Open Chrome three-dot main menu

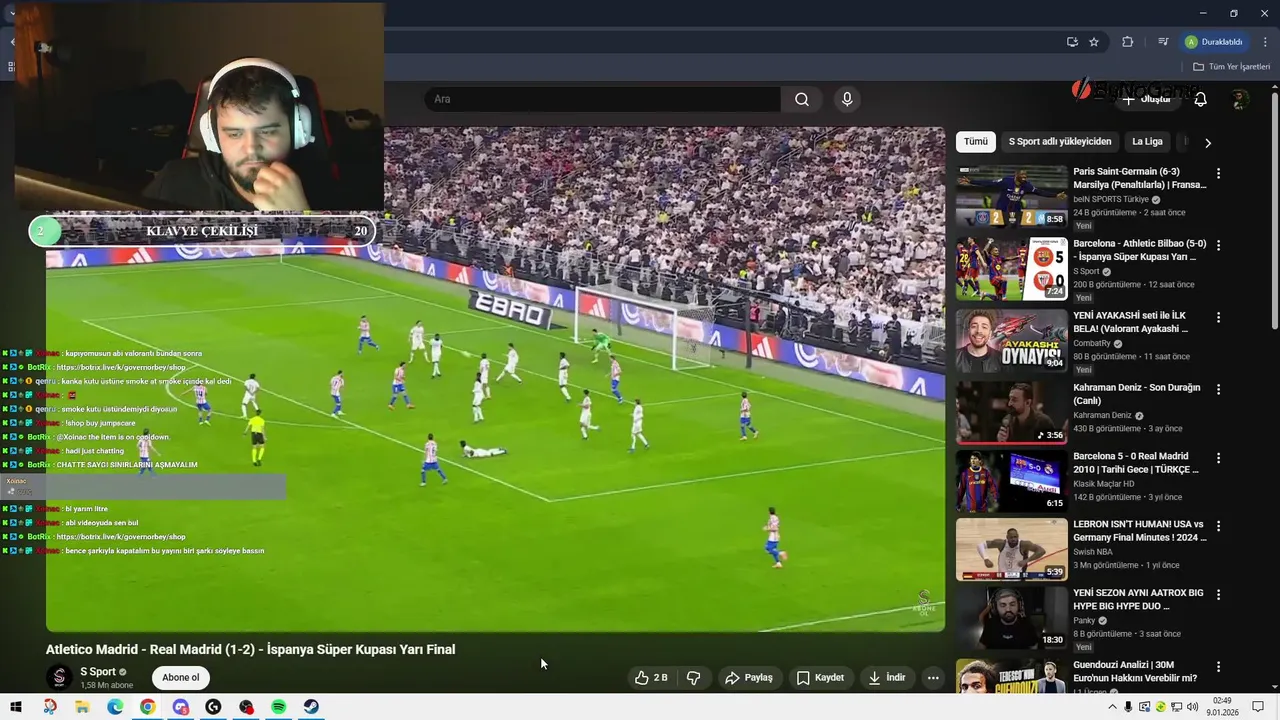1265,42
